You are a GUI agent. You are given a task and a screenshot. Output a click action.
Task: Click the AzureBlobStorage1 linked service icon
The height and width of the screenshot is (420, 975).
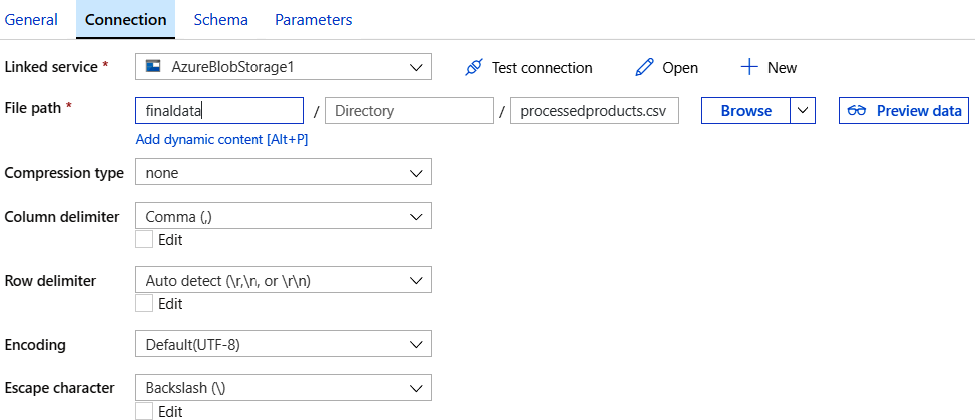click(153, 67)
